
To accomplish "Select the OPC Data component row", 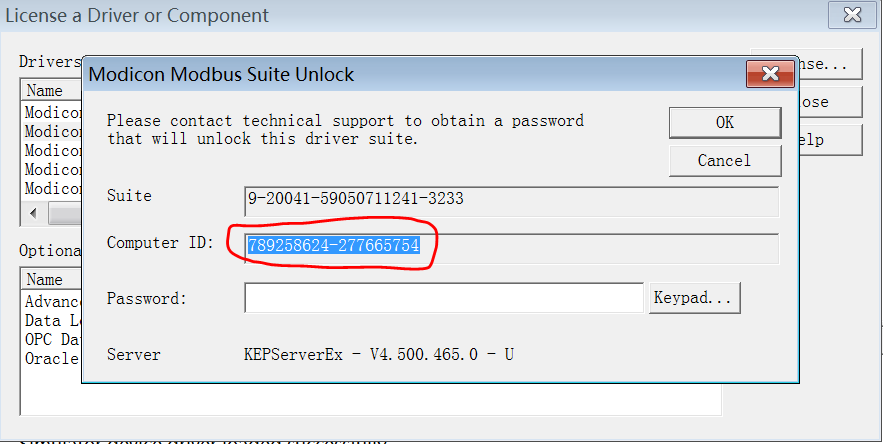I will [x=52, y=339].
